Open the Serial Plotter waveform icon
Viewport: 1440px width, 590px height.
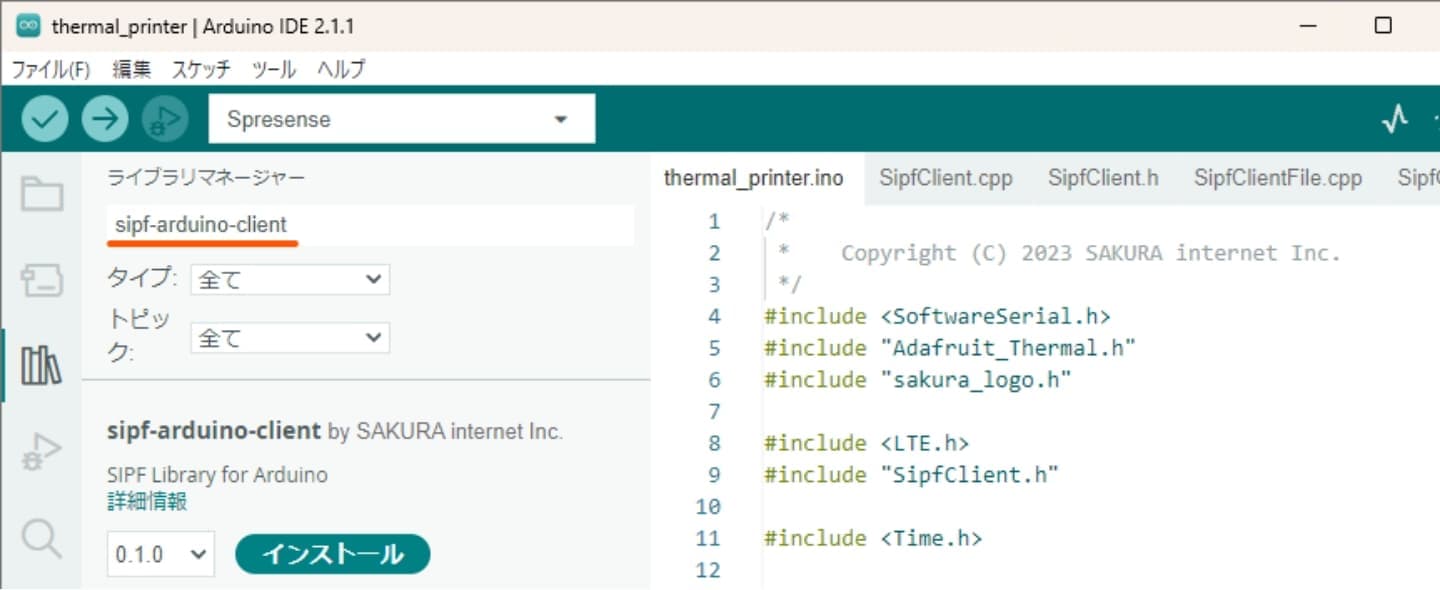click(x=1394, y=119)
